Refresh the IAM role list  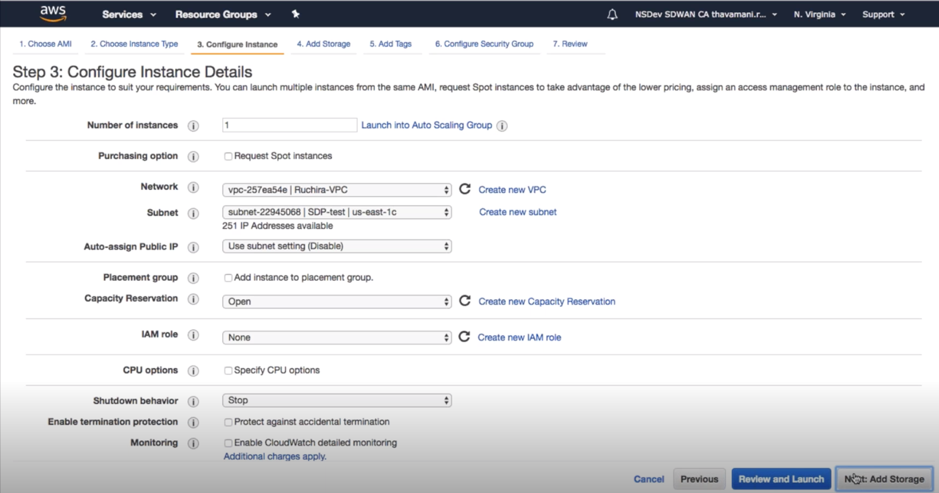(464, 337)
